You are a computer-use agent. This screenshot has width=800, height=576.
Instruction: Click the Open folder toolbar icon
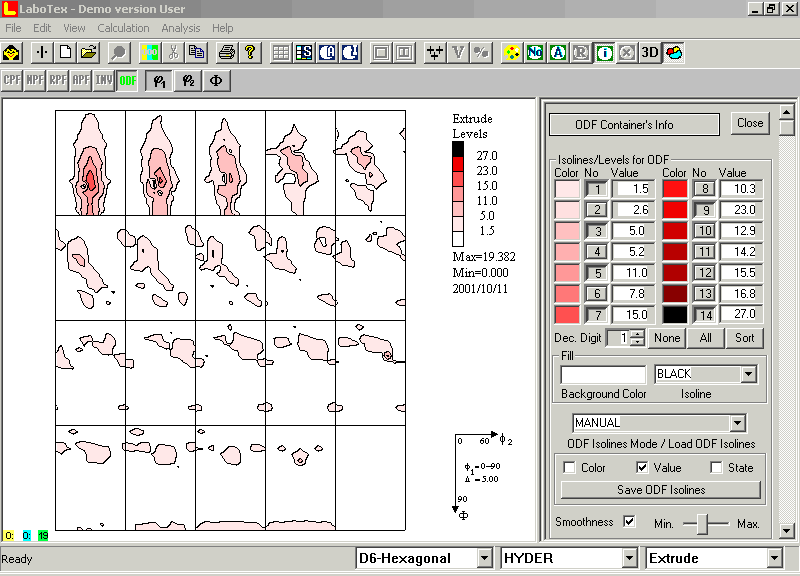pos(89,52)
